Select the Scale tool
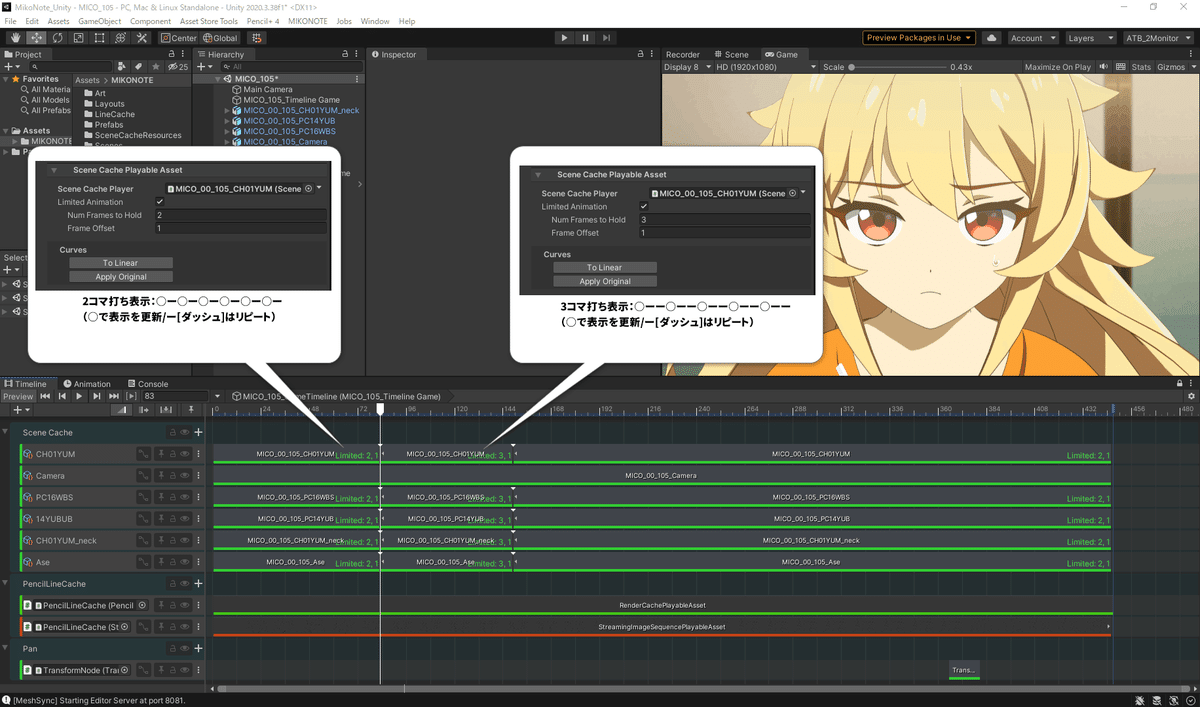1200x707 pixels. point(78,38)
